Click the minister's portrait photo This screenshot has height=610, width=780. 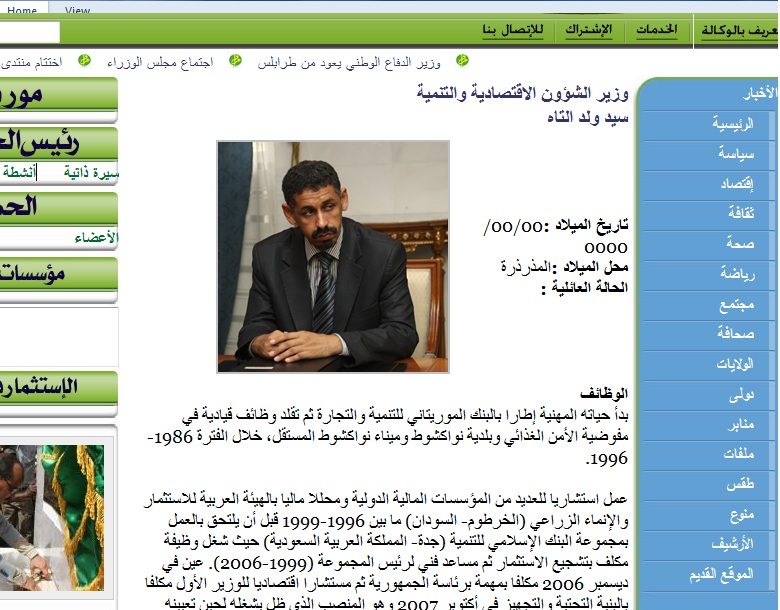(333, 257)
